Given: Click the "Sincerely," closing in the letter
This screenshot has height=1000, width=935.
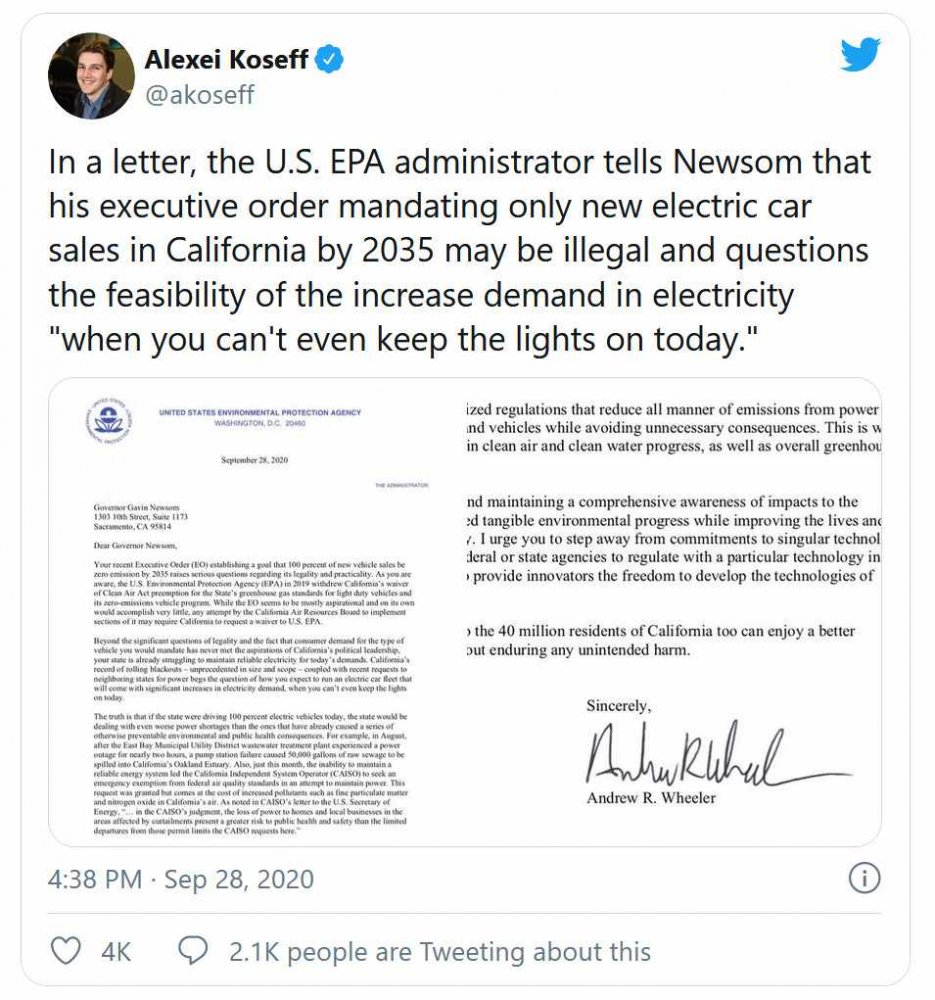Looking at the screenshot, I should click(617, 707).
